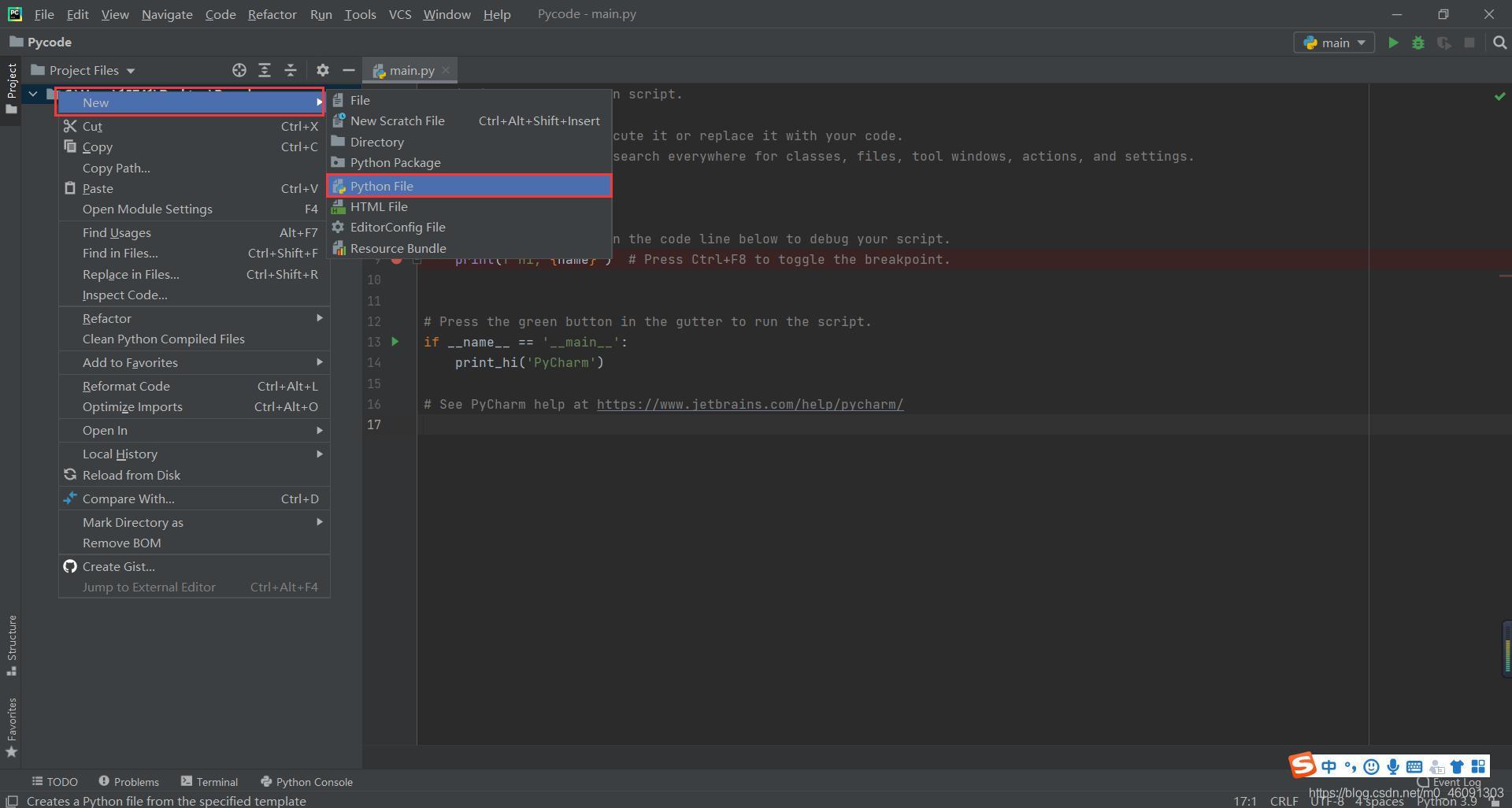Open the jetbrains.com help link
The image size is (1512, 808).
pyautogui.click(x=750, y=404)
